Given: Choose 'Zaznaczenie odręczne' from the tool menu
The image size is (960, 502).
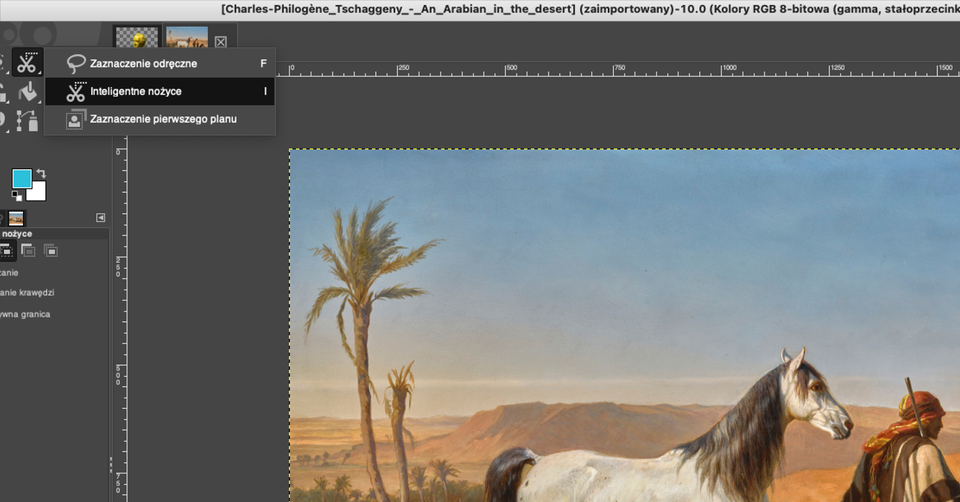Looking at the screenshot, I should click(x=143, y=63).
